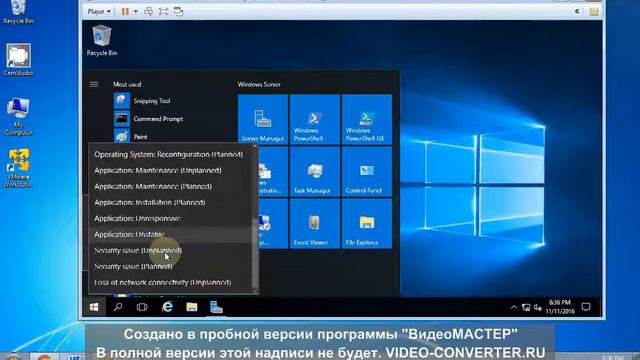Open the VMware Player menu dropdown
The width and height of the screenshot is (640, 360).
coord(99,11)
